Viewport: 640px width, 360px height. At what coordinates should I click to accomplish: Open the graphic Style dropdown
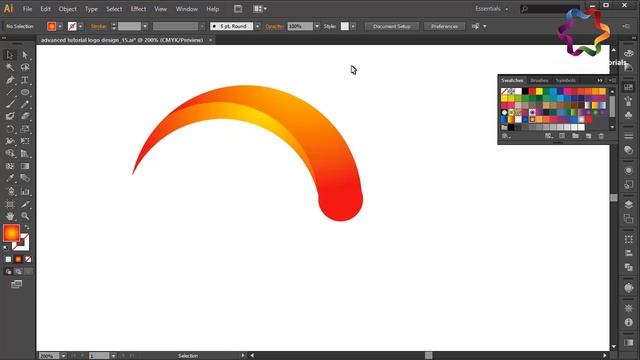353,27
